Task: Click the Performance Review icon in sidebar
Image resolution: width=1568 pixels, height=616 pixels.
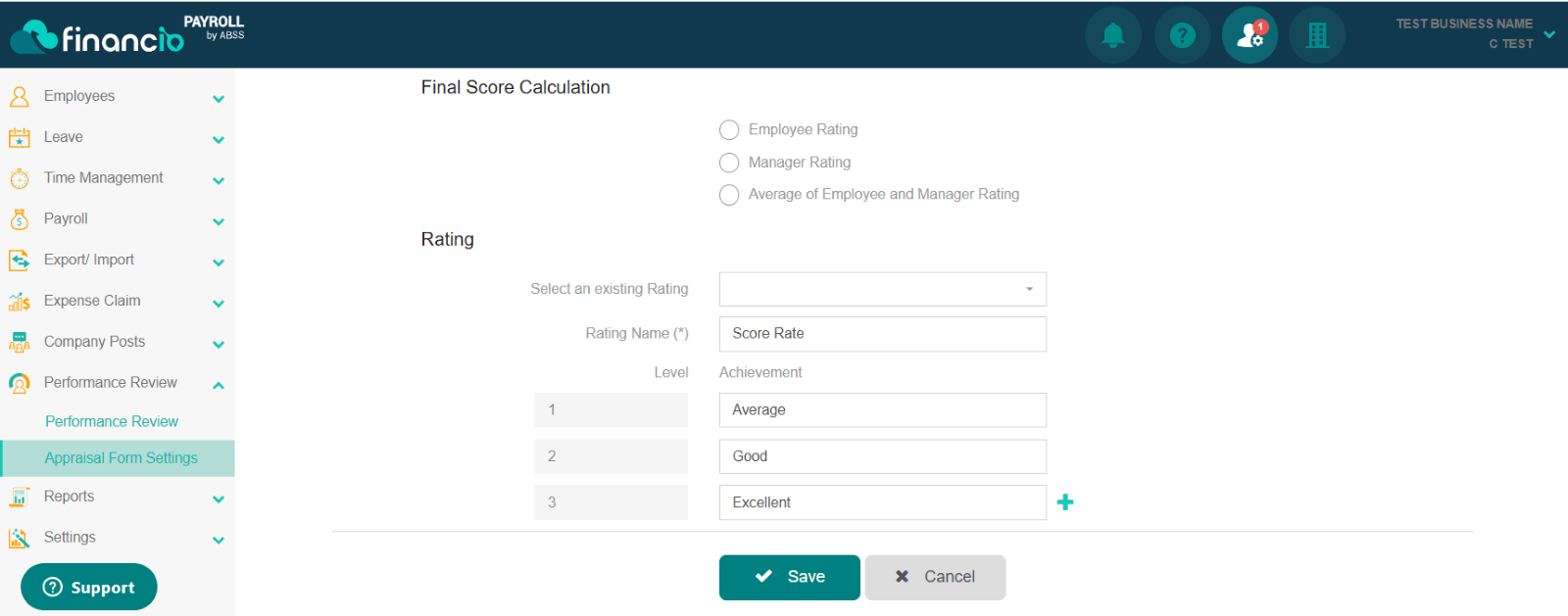Action: point(19,383)
